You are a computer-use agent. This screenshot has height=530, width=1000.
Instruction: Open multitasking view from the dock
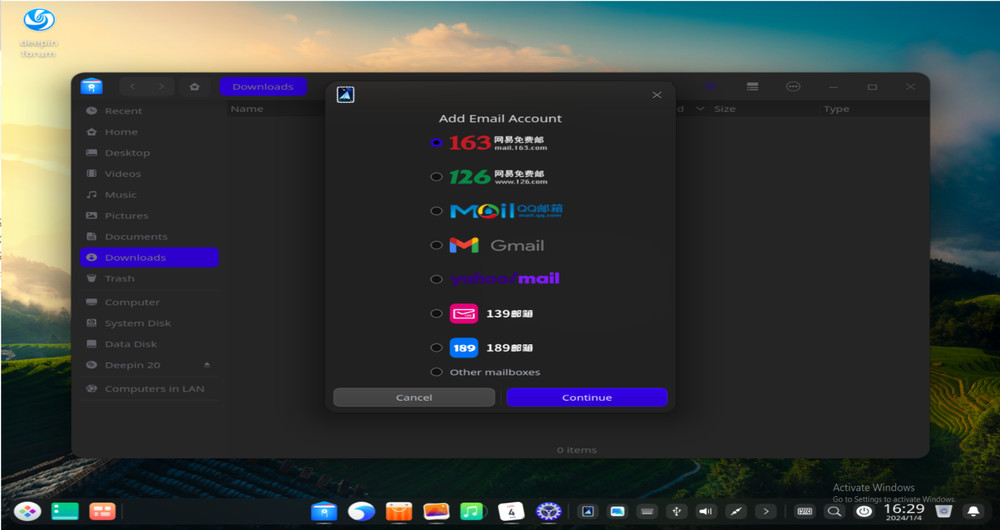coord(102,511)
